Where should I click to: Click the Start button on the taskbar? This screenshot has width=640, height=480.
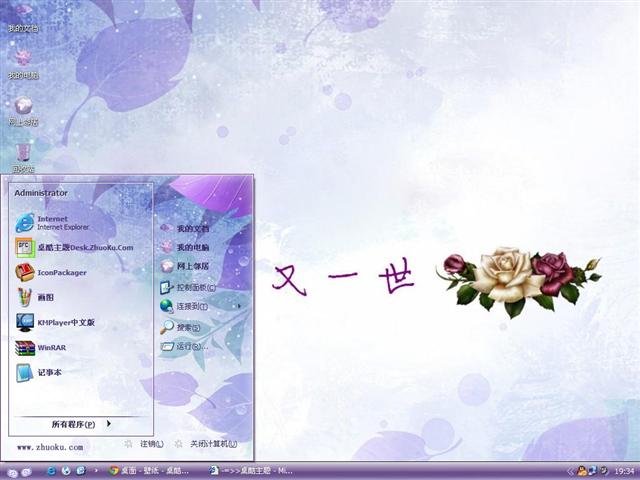coord(19,472)
